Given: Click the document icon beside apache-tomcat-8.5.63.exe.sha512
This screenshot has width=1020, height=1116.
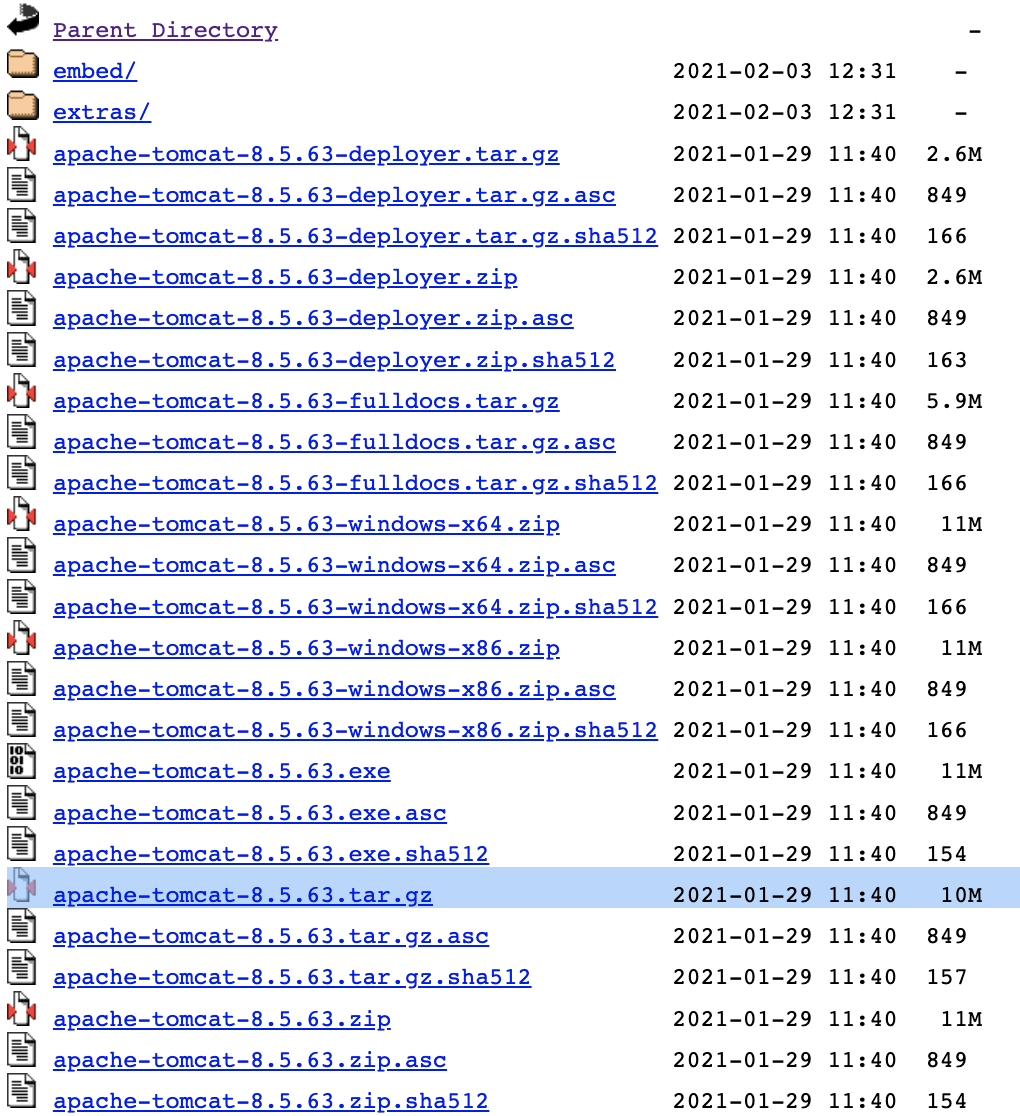Looking at the screenshot, I should (x=21, y=844).
